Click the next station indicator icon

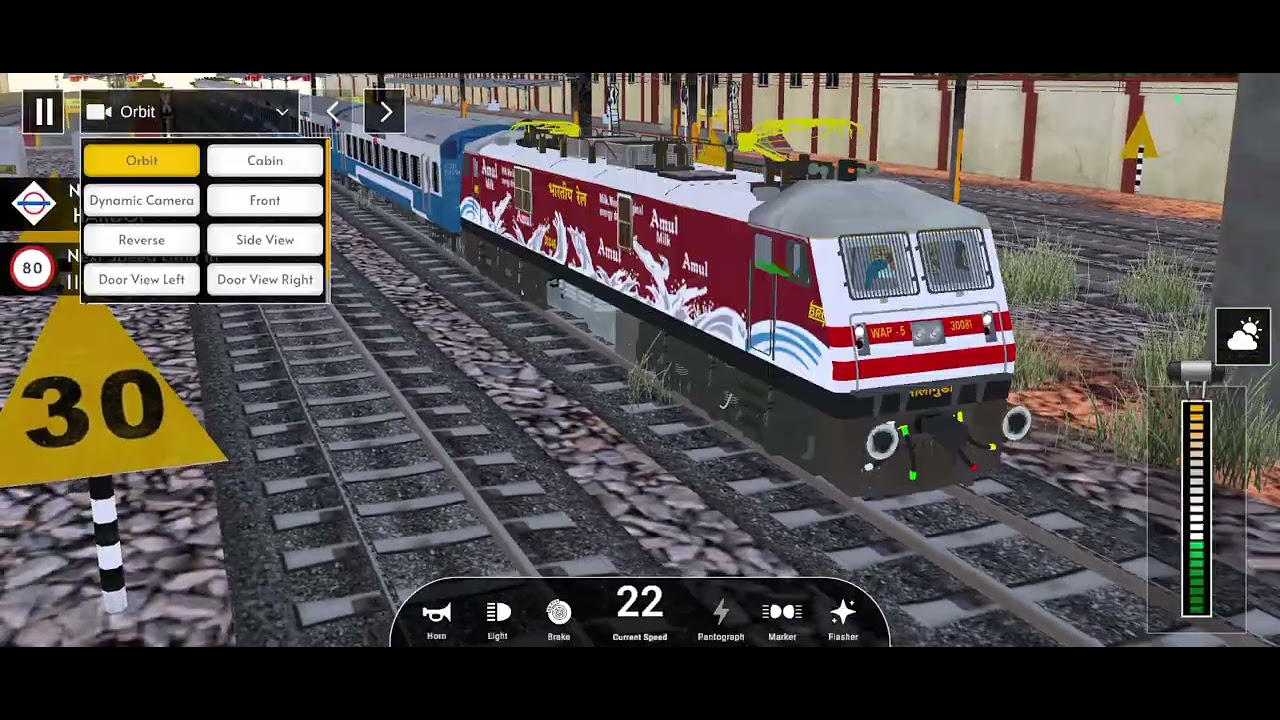[x=33, y=205]
